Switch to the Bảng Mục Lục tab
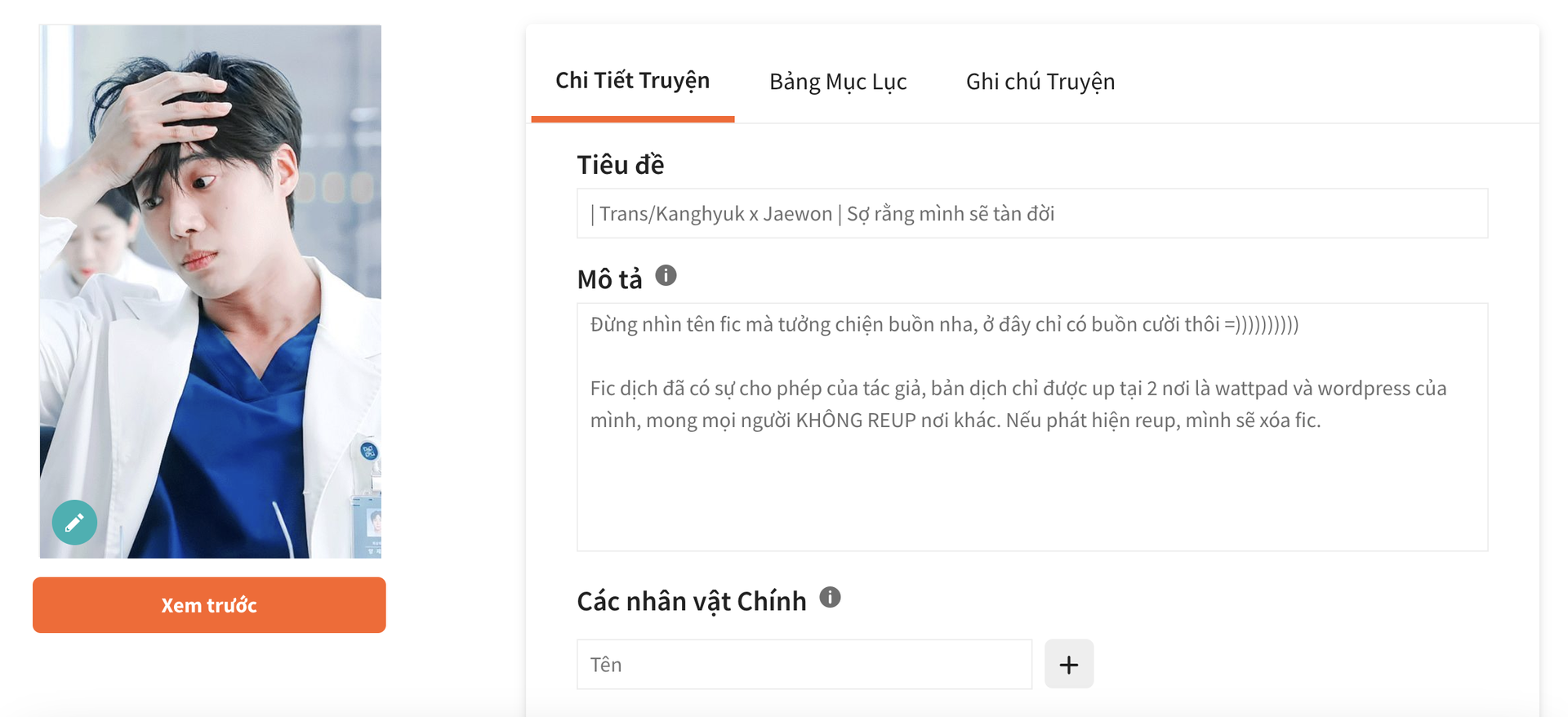This screenshot has width=1568, height=717. pos(838,82)
